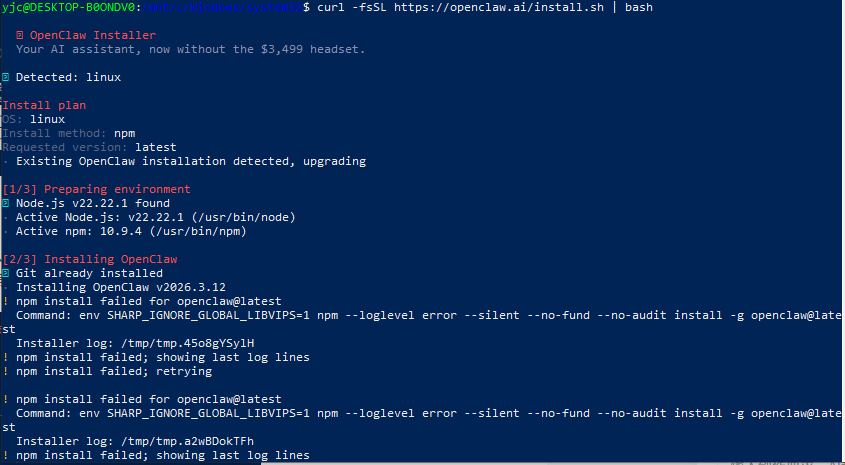The image size is (845, 465).
Task: Select the [1/3] Preparing environment heading
Action: [96, 189]
